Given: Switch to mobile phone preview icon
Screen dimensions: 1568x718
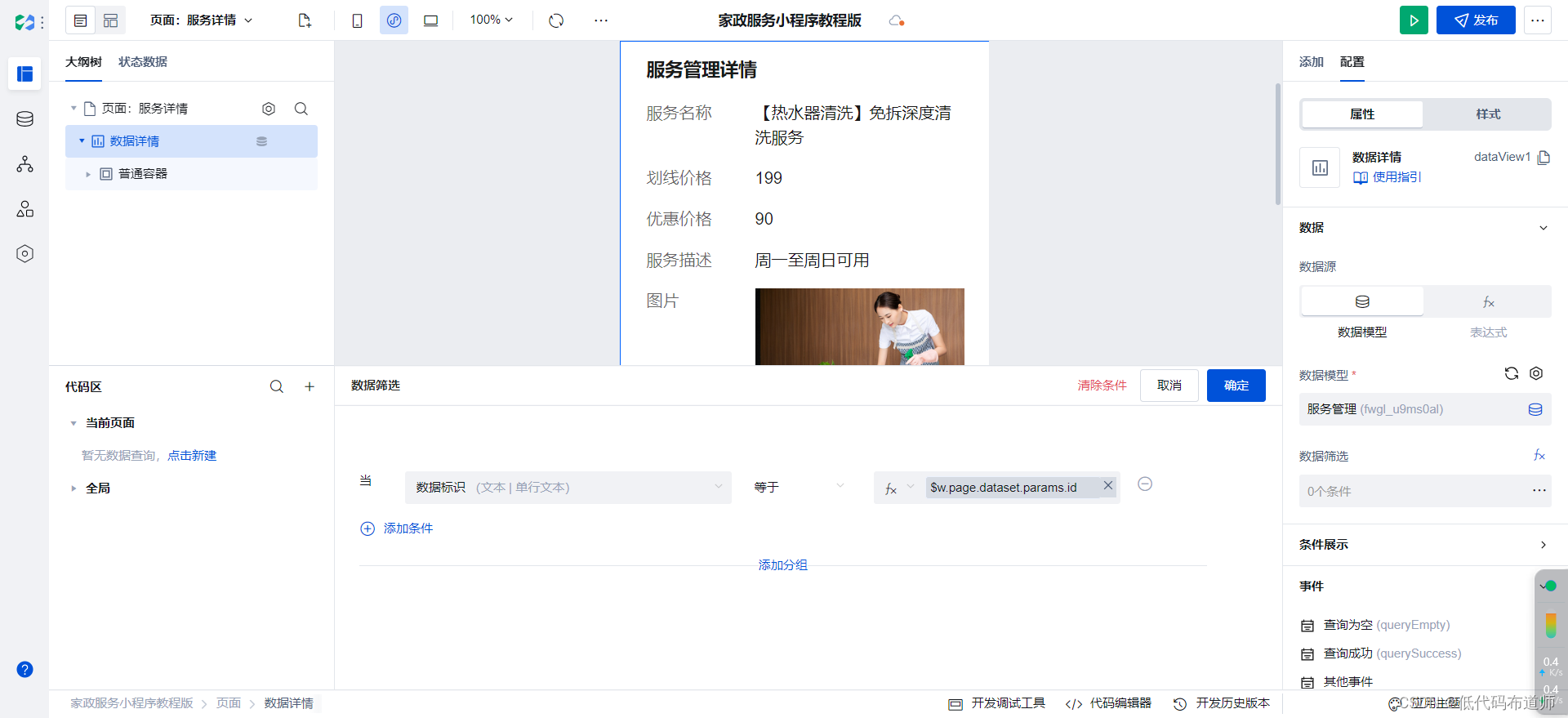Looking at the screenshot, I should (x=357, y=20).
